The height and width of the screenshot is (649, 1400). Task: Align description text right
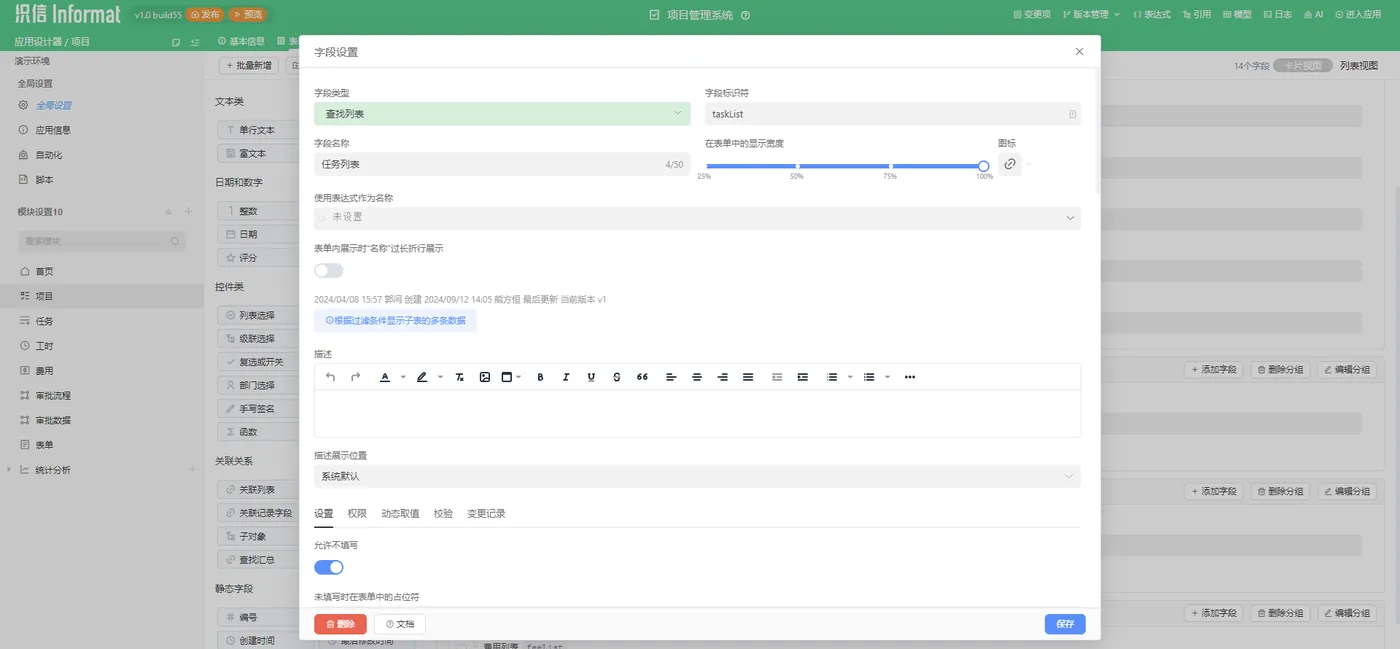[722, 377]
